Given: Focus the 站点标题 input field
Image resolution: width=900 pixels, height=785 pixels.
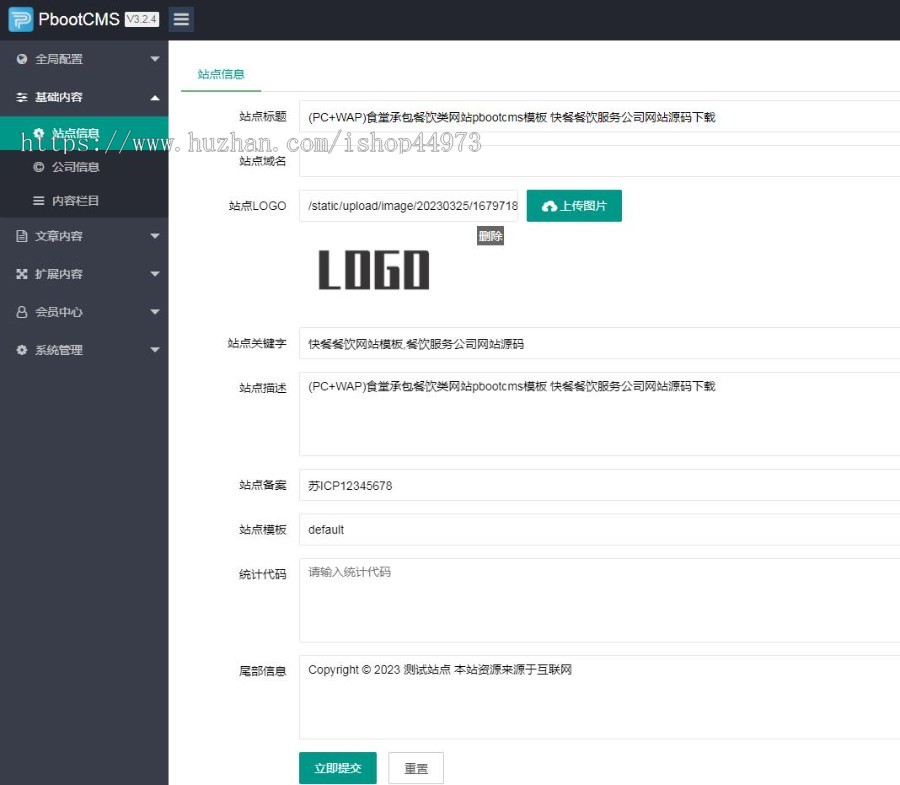Looking at the screenshot, I should (x=599, y=117).
